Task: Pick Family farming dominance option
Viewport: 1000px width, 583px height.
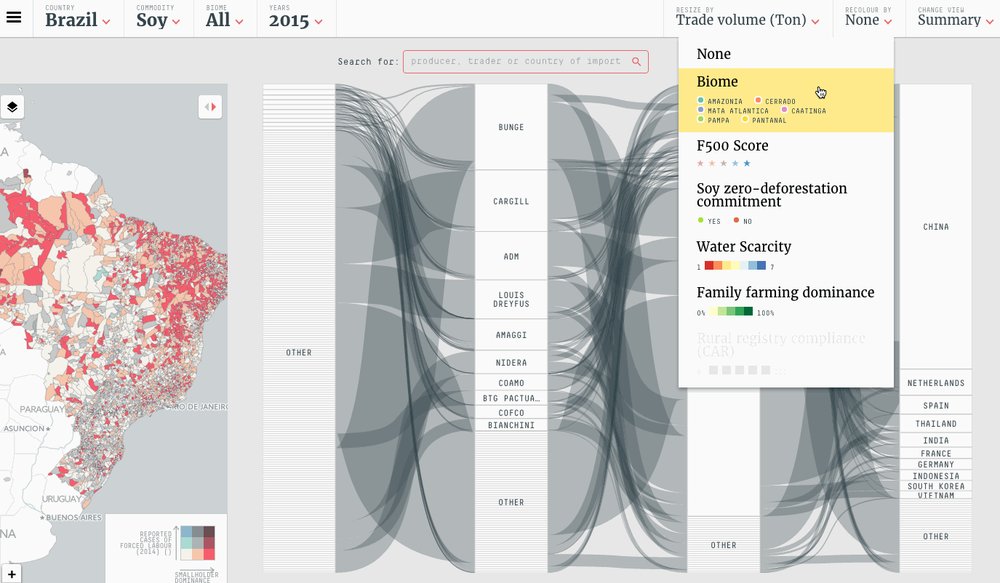Action: pos(786,300)
